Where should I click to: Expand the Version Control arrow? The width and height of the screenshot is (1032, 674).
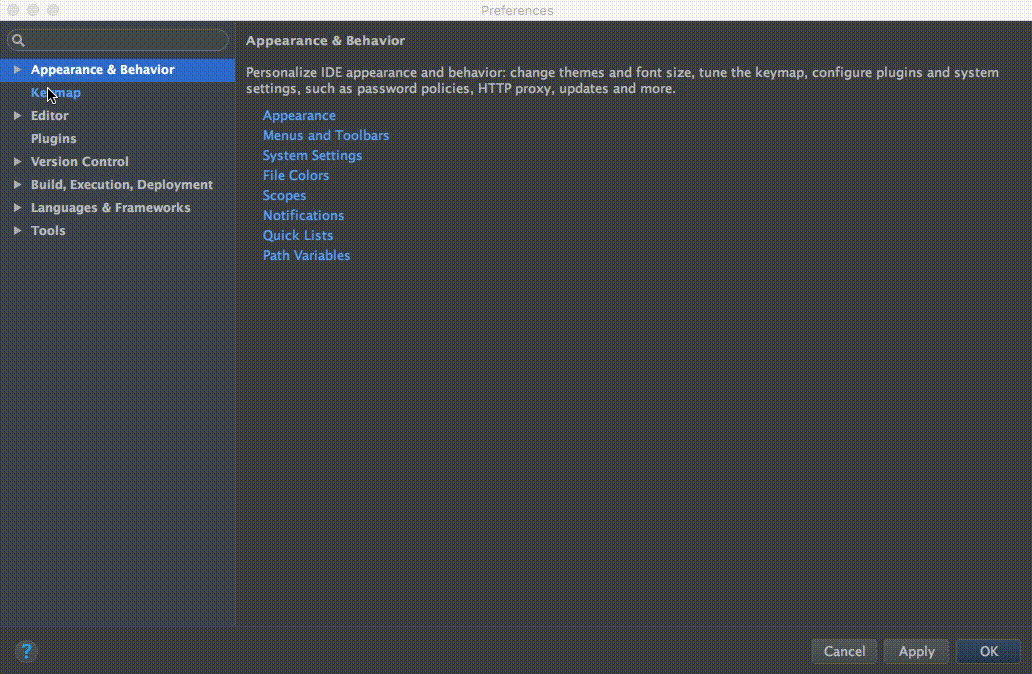tap(18, 161)
